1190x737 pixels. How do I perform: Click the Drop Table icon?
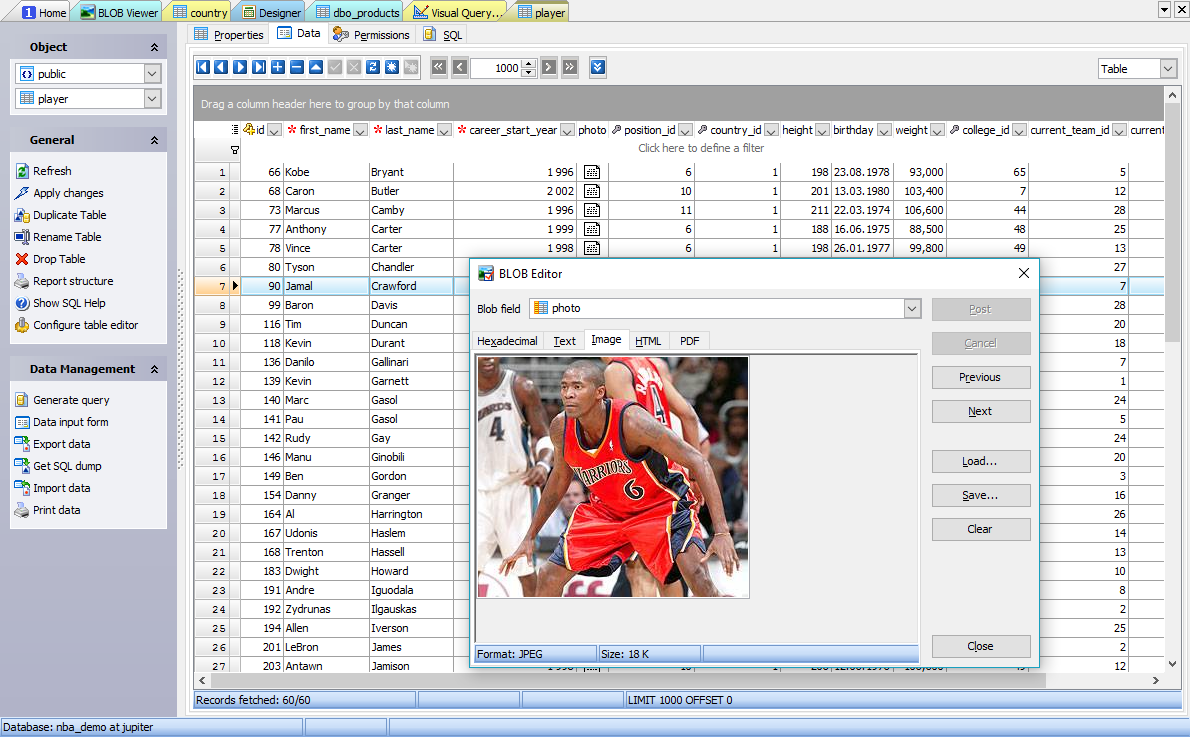tap(22, 259)
